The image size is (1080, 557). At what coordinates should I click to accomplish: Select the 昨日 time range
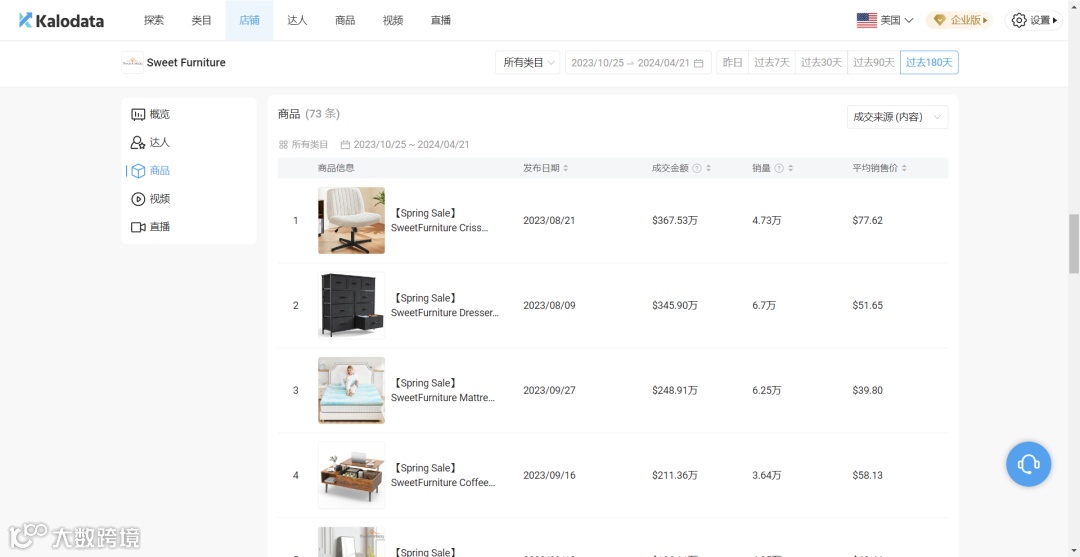click(732, 63)
